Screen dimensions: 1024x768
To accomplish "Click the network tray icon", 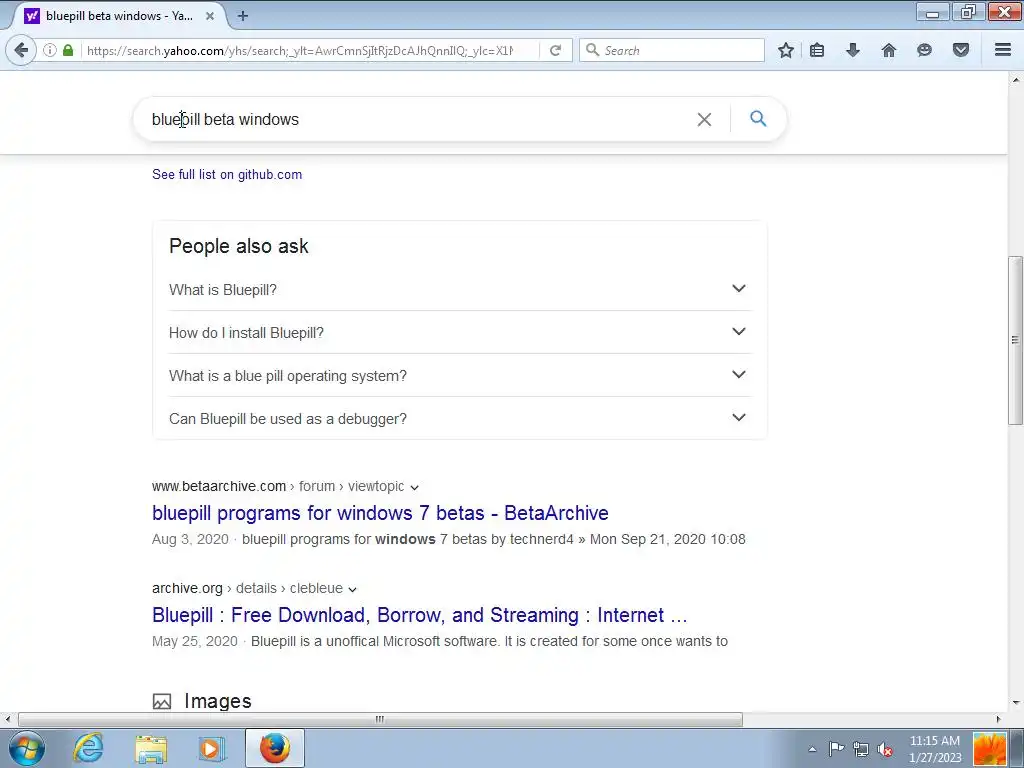I will click(861, 749).
